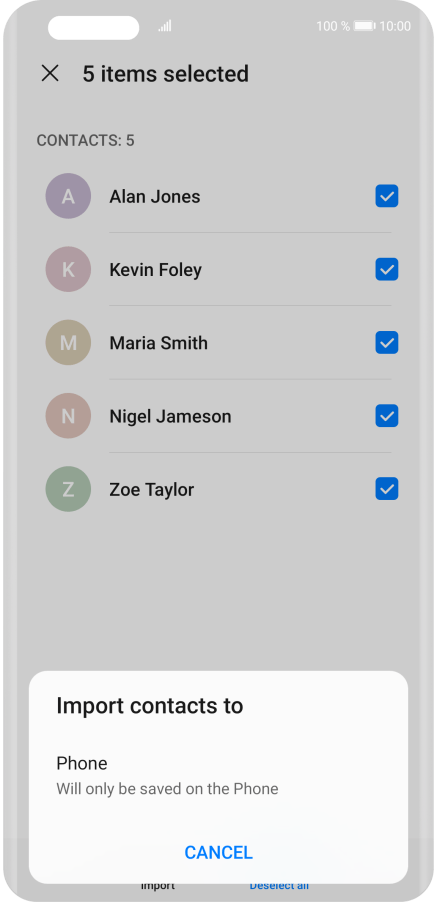This screenshot has width=437, height=902.
Task: Select the Nigel Jameson contact name
Action: 171,416
